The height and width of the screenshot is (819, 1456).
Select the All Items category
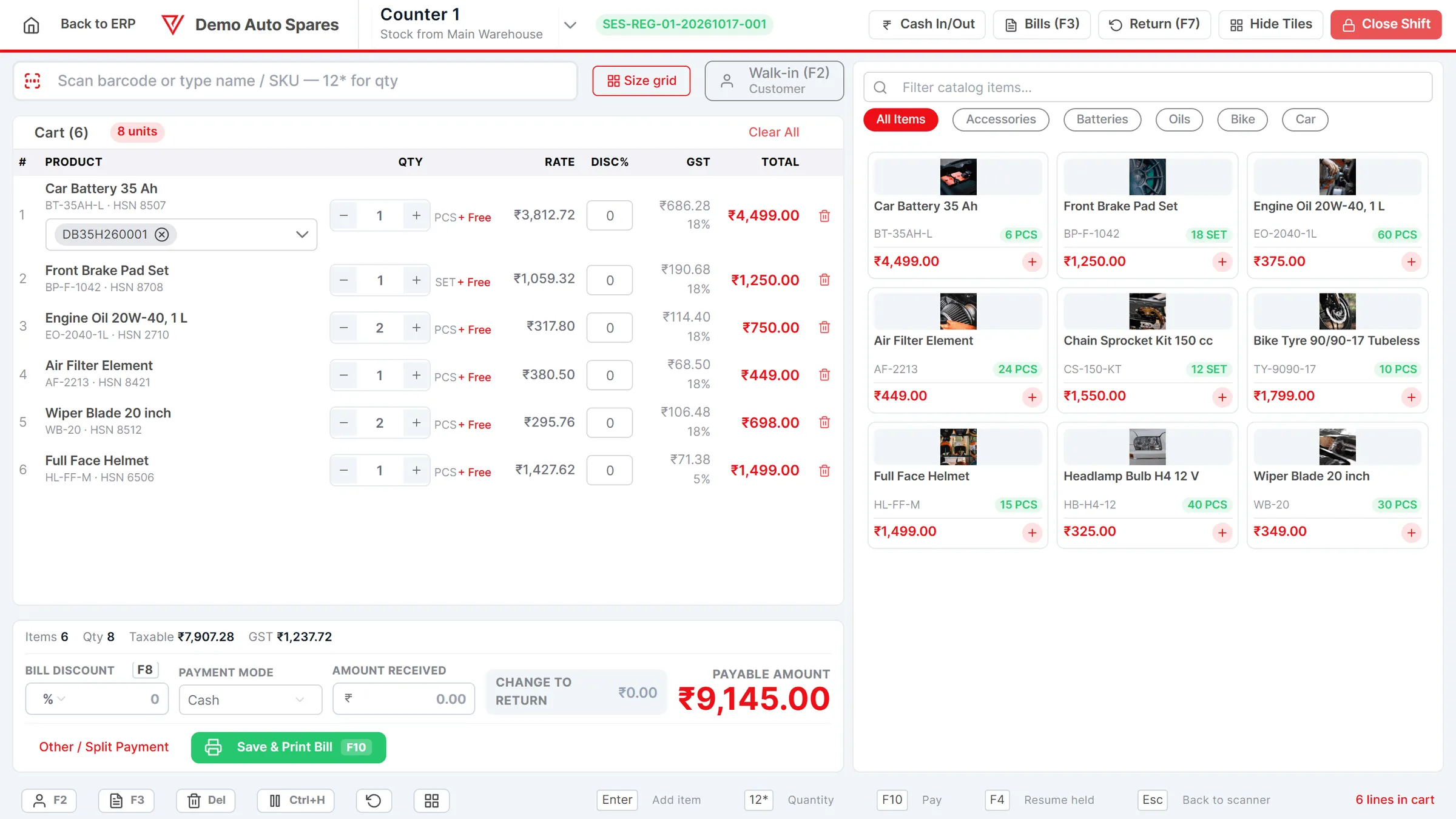(900, 120)
